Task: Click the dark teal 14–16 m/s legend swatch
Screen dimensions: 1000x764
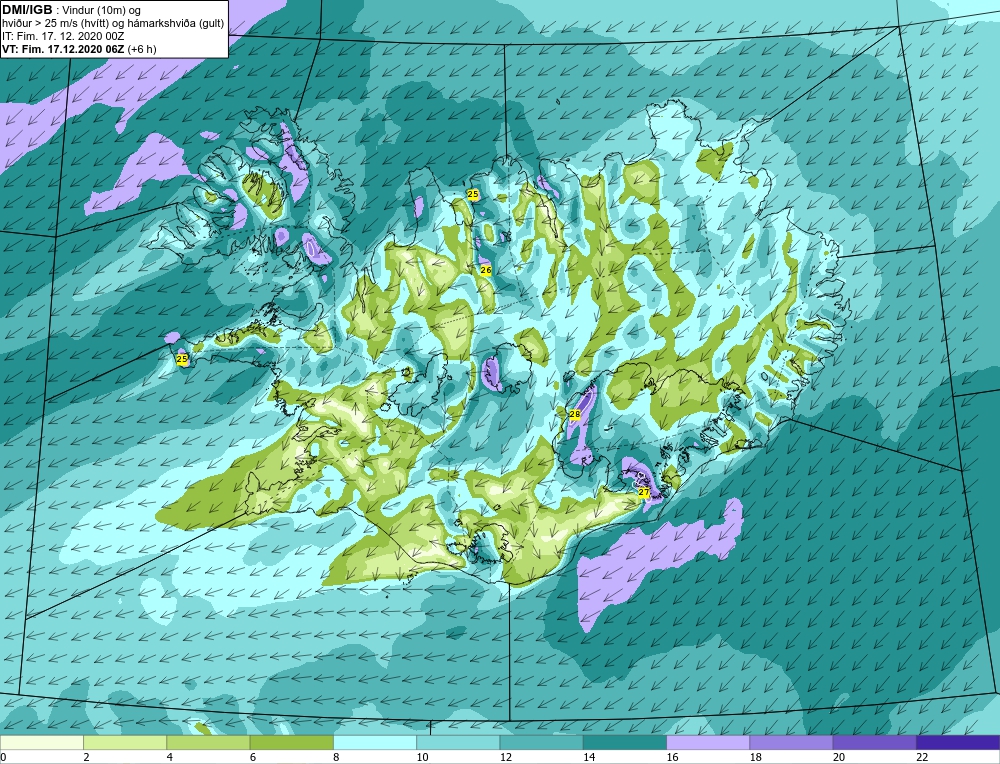Action: pyautogui.click(x=625, y=742)
